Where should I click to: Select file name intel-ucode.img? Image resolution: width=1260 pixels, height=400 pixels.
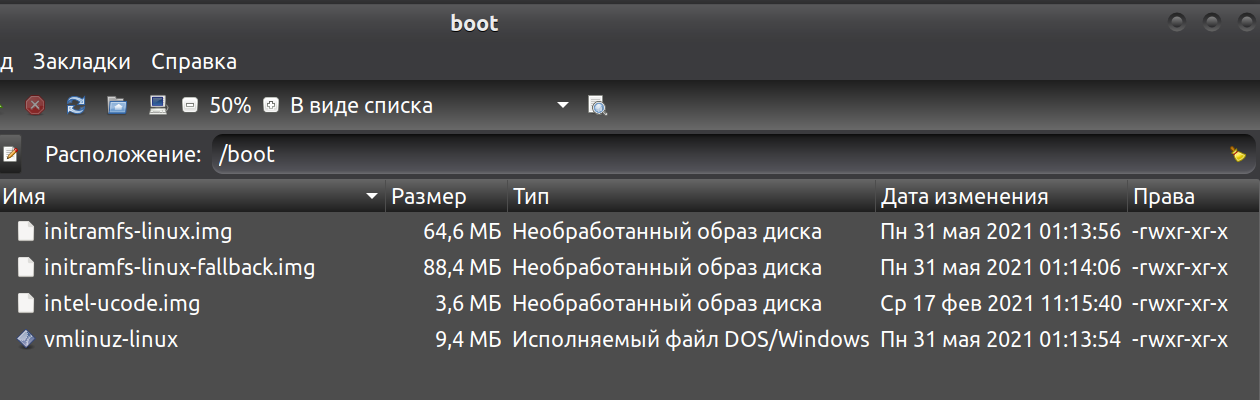pos(122,304)
